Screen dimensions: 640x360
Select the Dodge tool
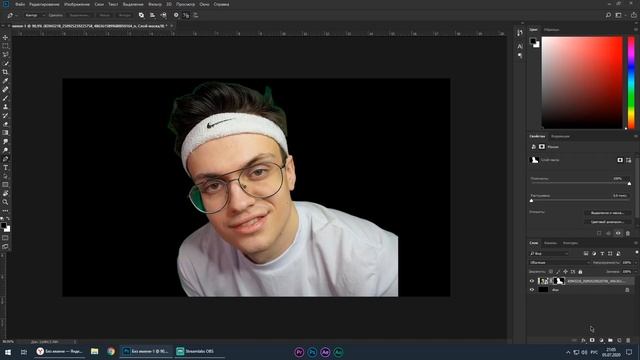(x=5, y=150)
